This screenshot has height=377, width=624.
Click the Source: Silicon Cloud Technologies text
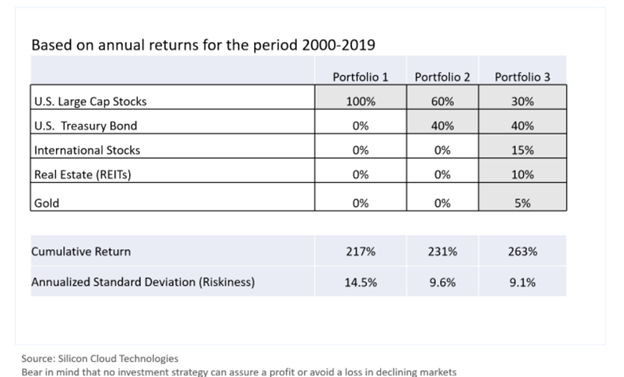(x=100, y=358)
